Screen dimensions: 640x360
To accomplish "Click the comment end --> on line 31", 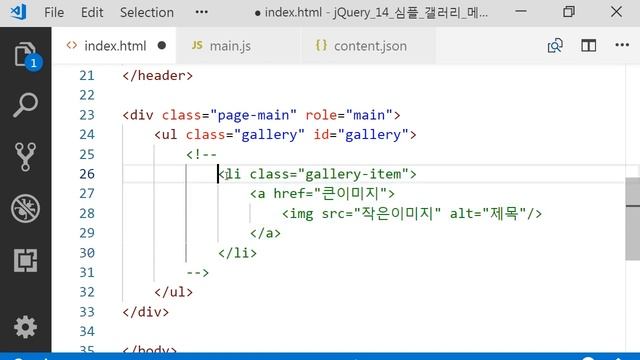I will click(198, 272).
